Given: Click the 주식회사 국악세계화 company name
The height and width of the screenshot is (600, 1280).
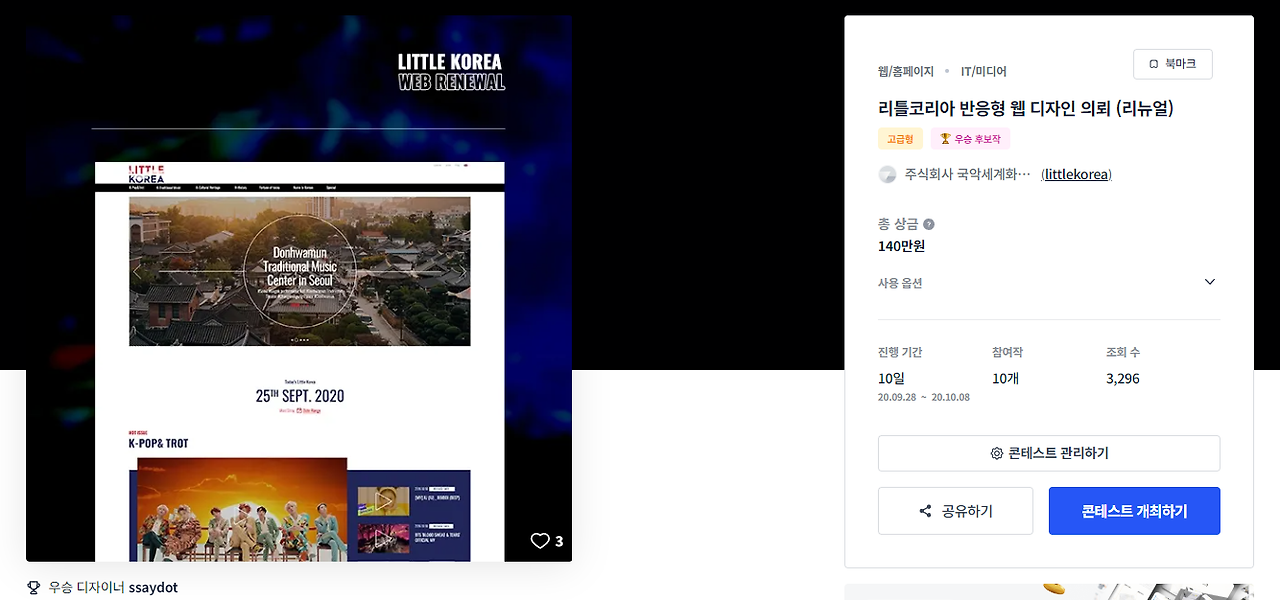Looking at the screenshot, I should (967, 174).
